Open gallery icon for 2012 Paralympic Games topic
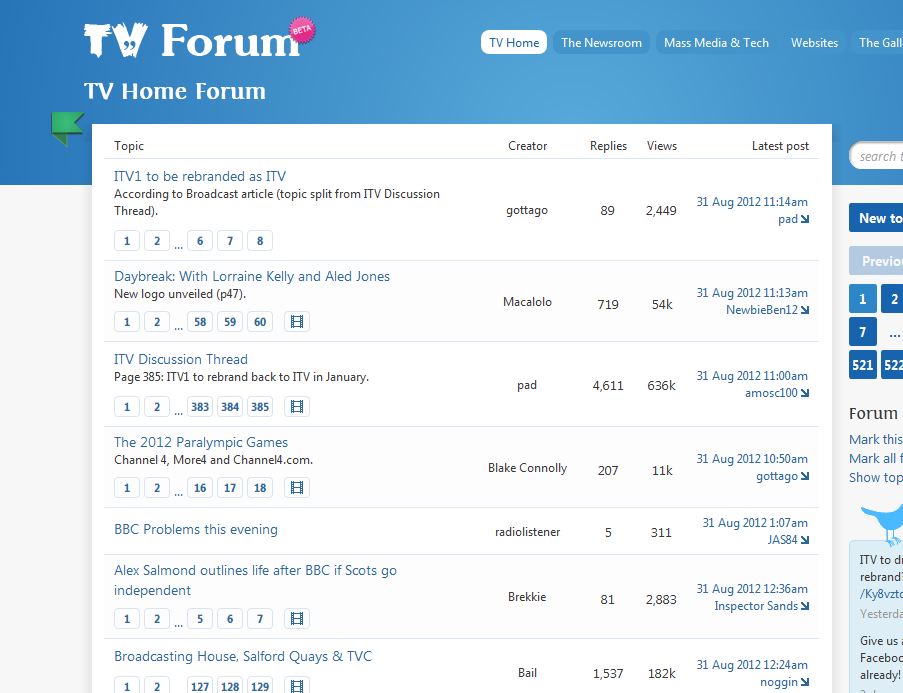The height and width of the screenshot is (693, 903). point(297,487)
